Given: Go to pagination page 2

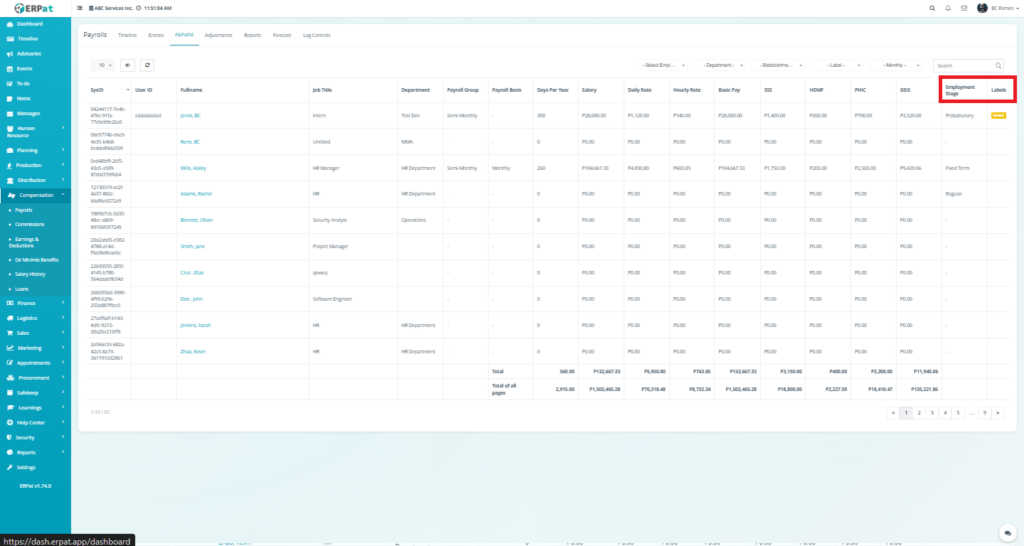Looking at the screenshot, I should coord(919,412).
